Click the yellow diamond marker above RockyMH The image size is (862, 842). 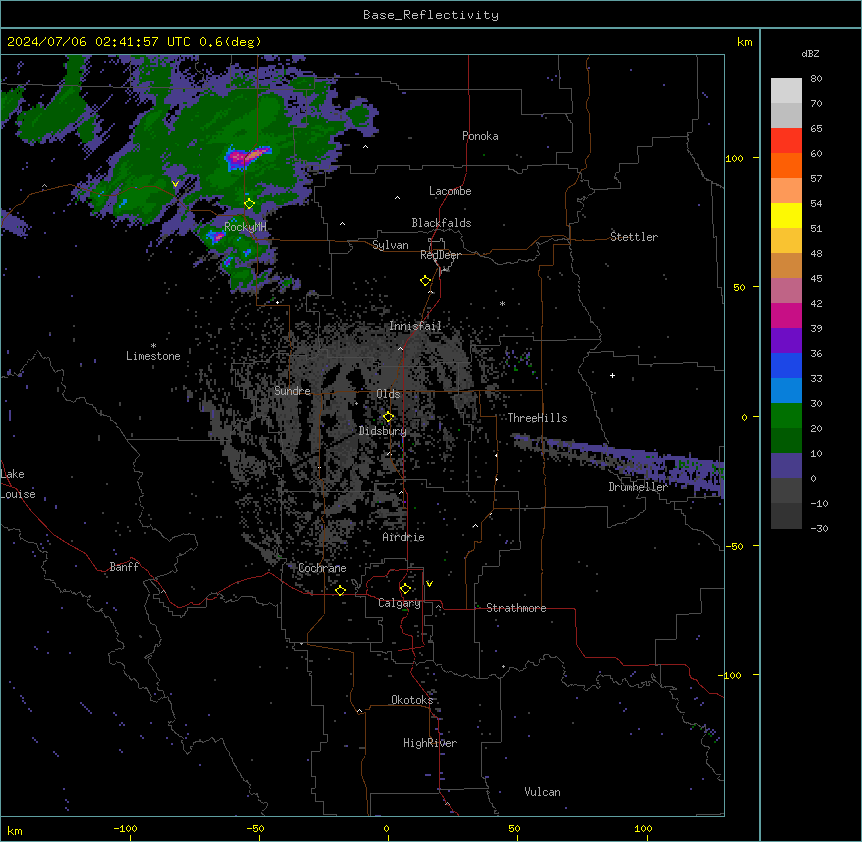249,204
